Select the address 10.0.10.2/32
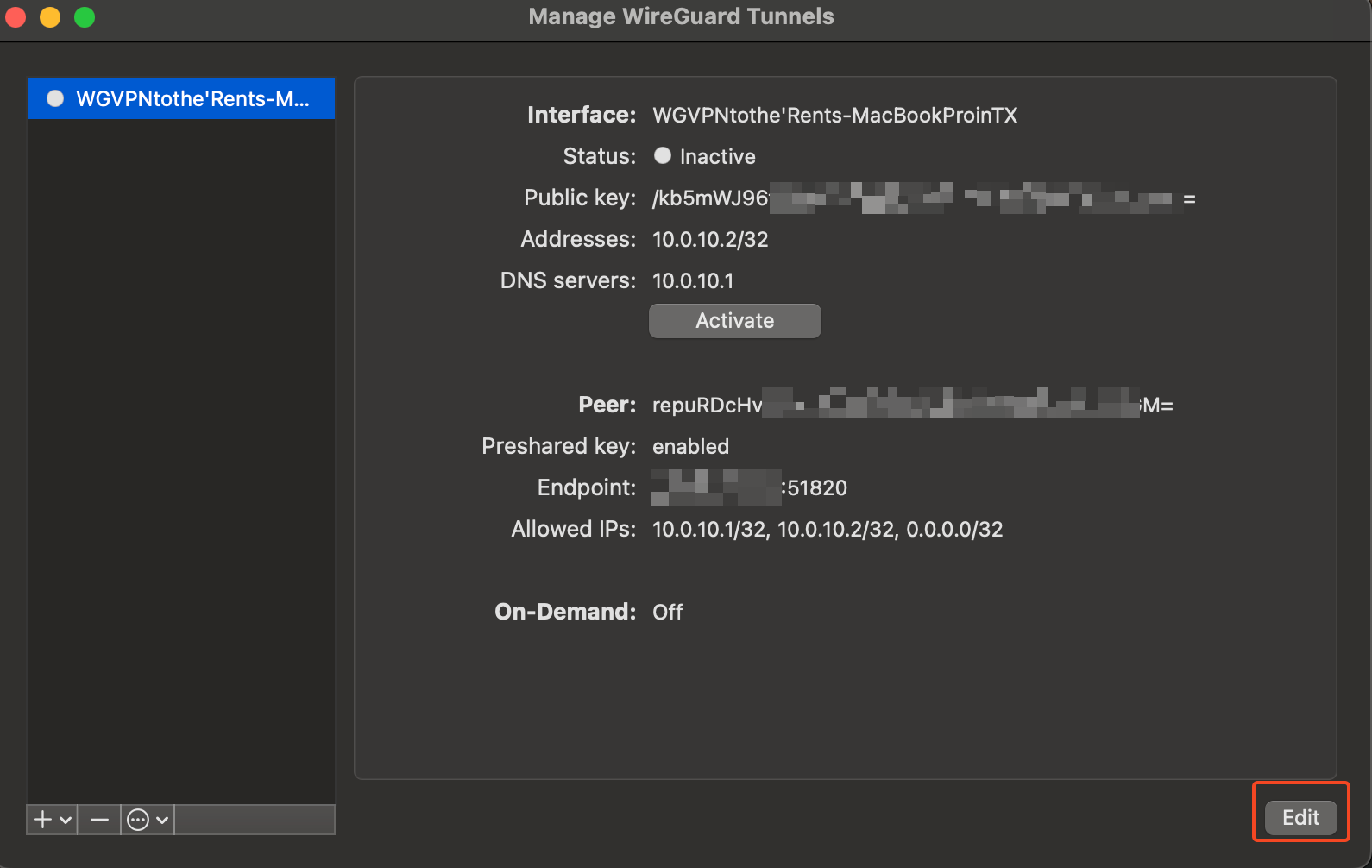This screenshot has height=868, width=1372. click(710, 239)
